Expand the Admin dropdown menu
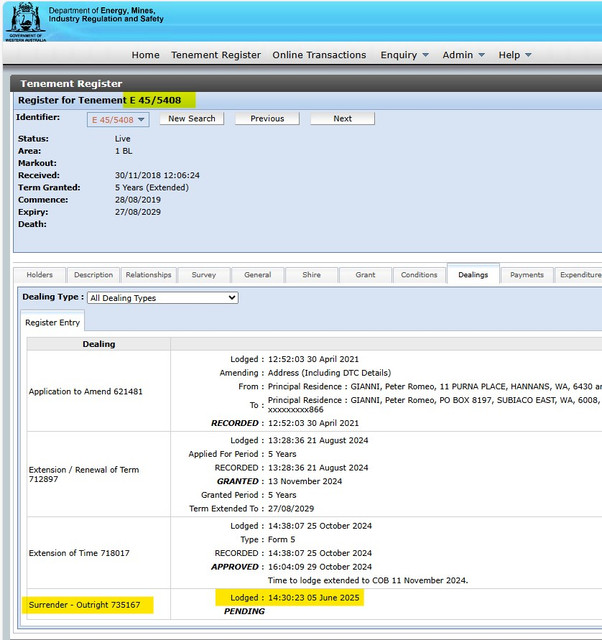This screenshot has width=602, height=640. point(464,55)
